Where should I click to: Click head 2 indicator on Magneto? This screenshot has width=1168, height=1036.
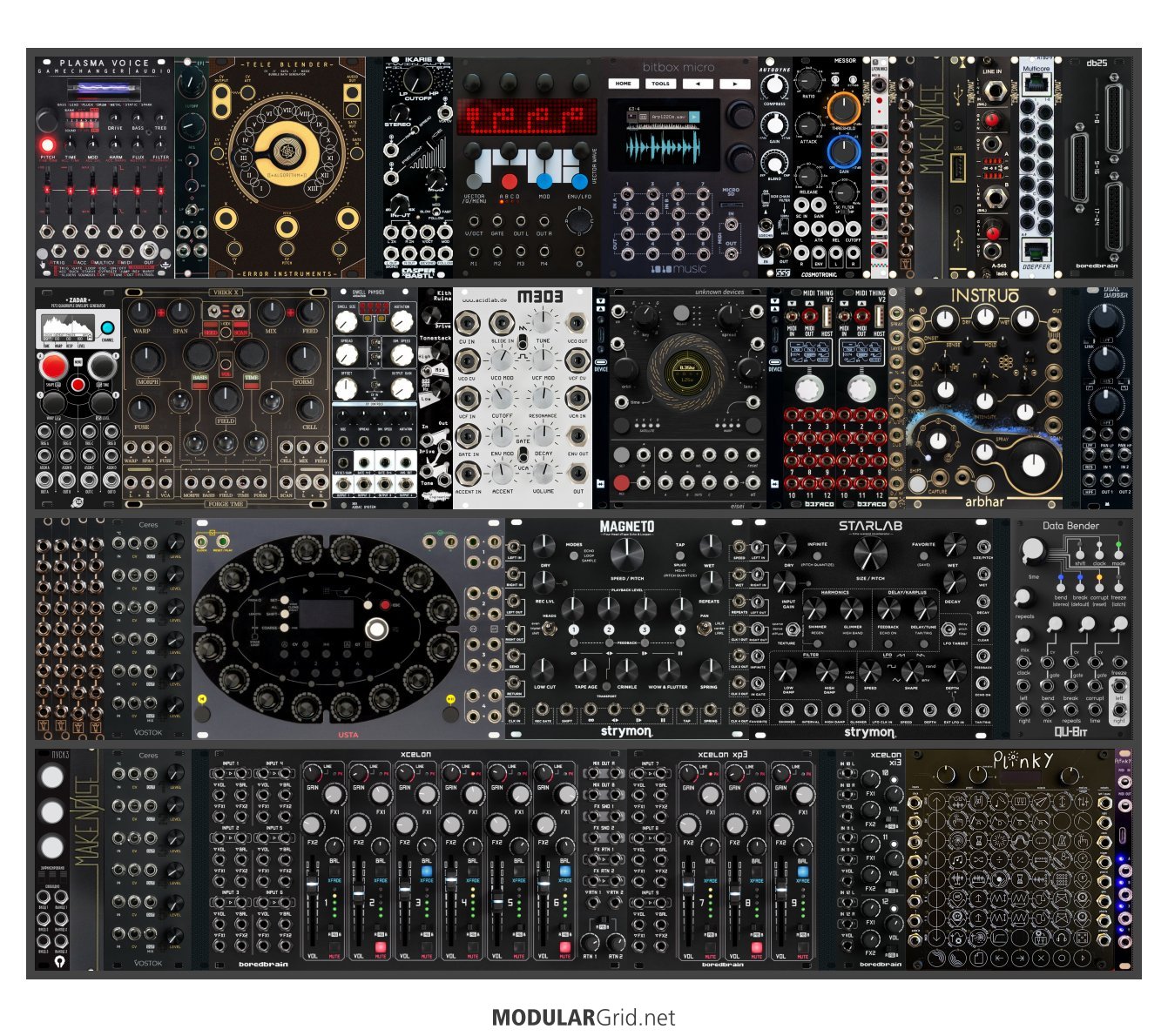(x=609, y=629)
